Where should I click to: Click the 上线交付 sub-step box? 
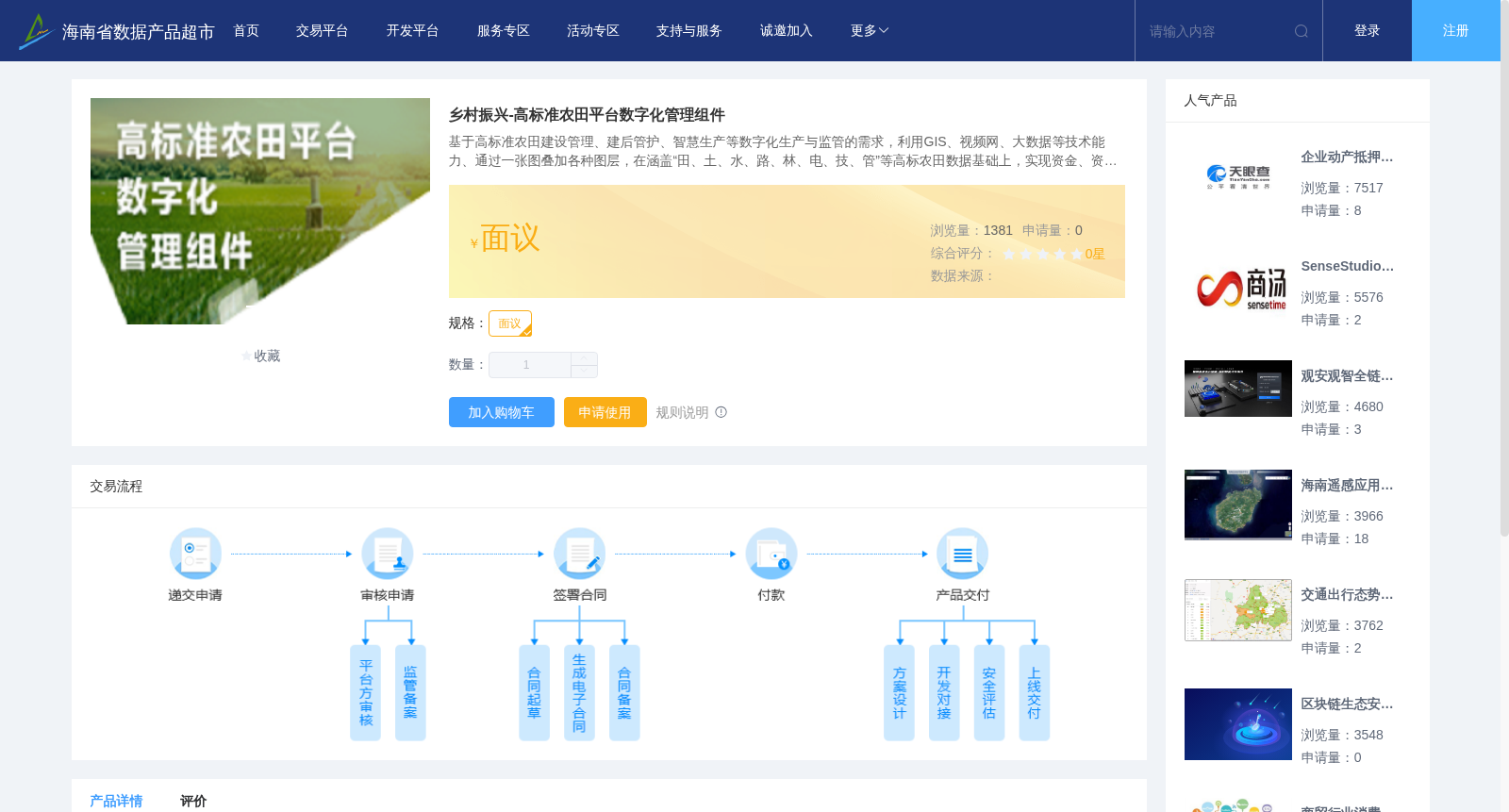coord(1035,693)
